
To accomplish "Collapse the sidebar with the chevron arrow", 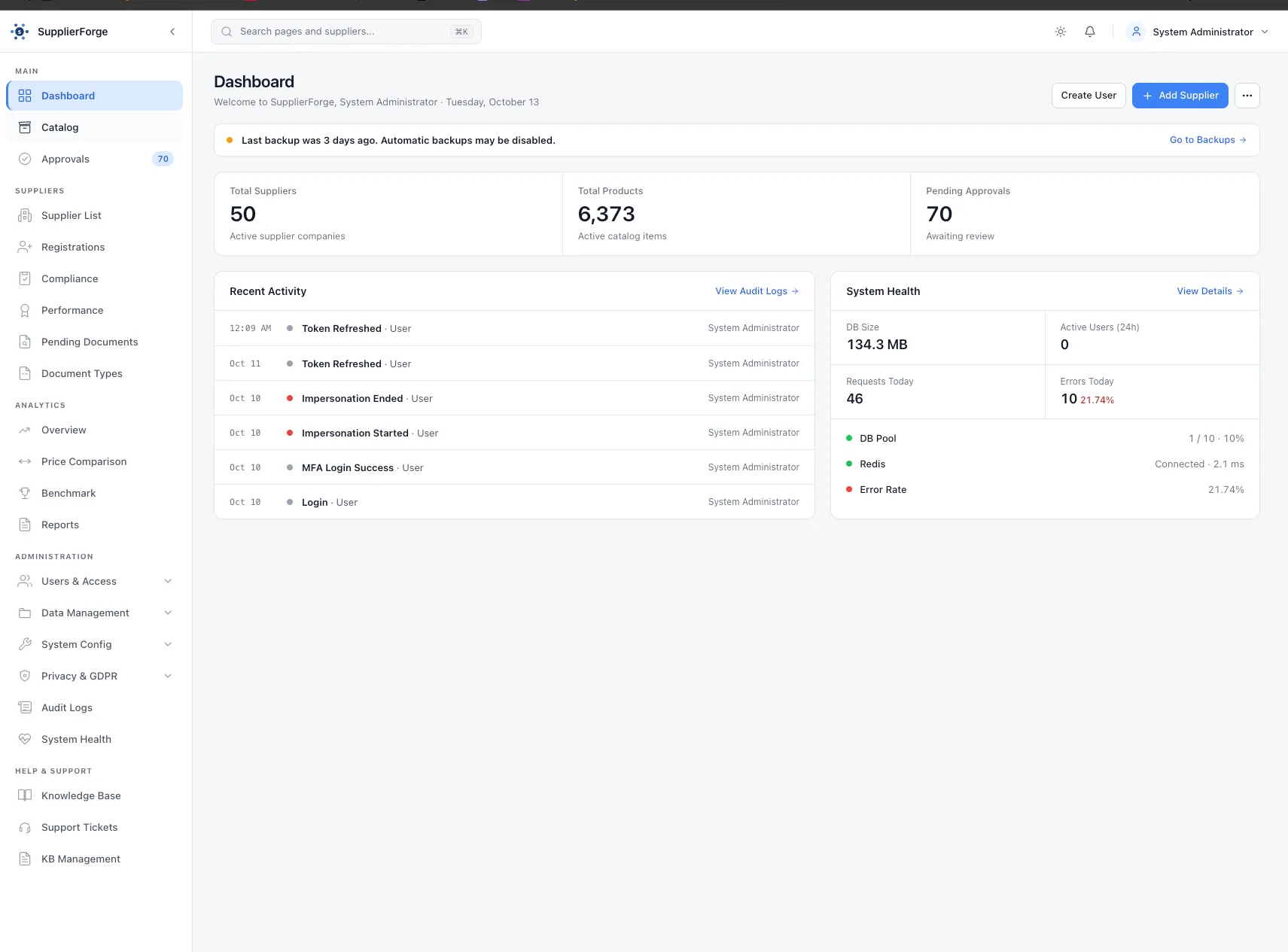I will click(x=172, y=32).
